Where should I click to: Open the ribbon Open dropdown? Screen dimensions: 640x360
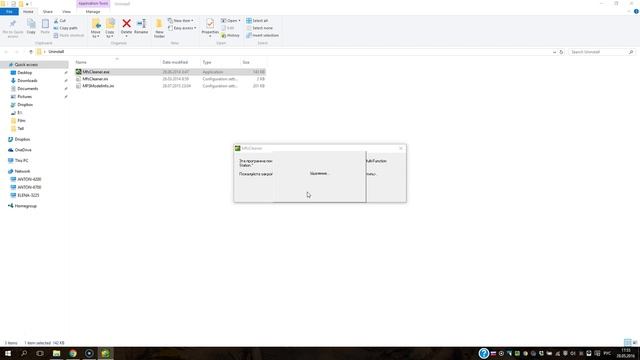pyautogui.click(x=231, y=20)
